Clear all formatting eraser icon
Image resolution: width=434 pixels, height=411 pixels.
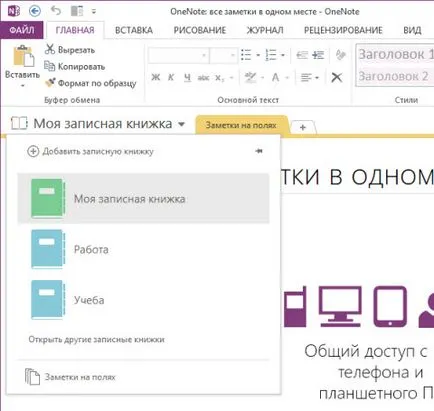tap(340, 55)
